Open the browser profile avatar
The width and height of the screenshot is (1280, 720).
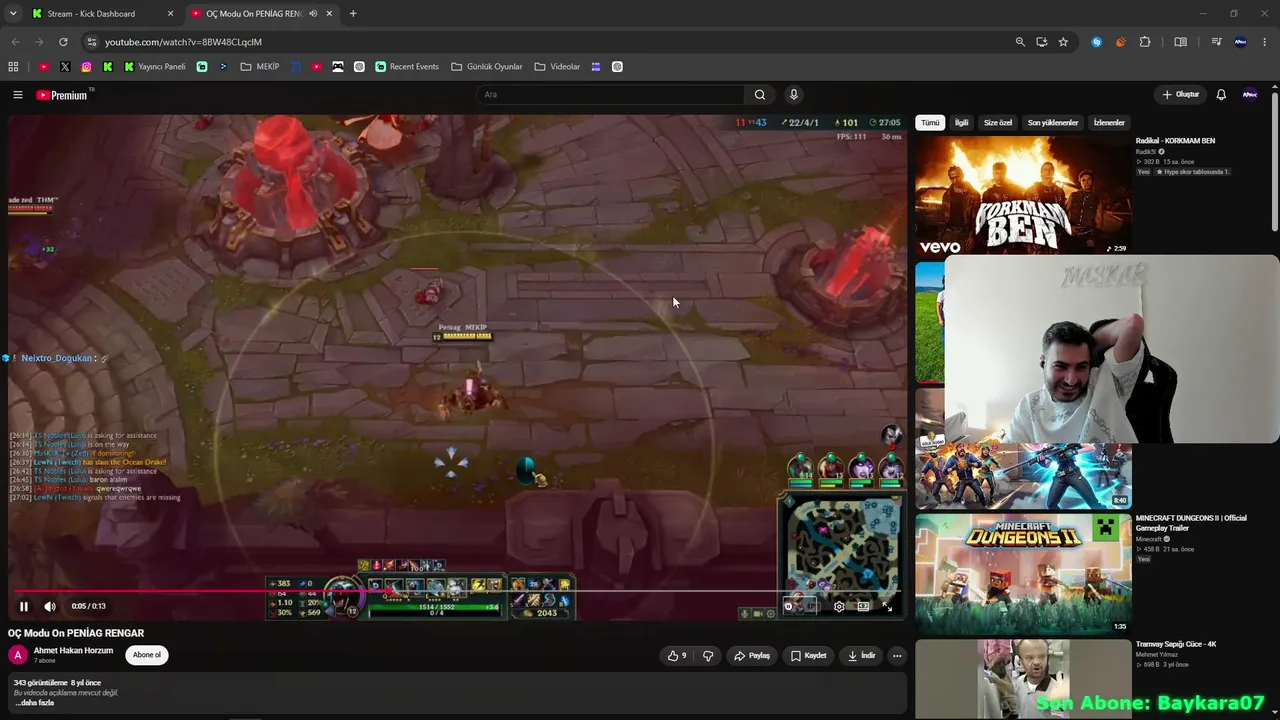[1241, 42]
